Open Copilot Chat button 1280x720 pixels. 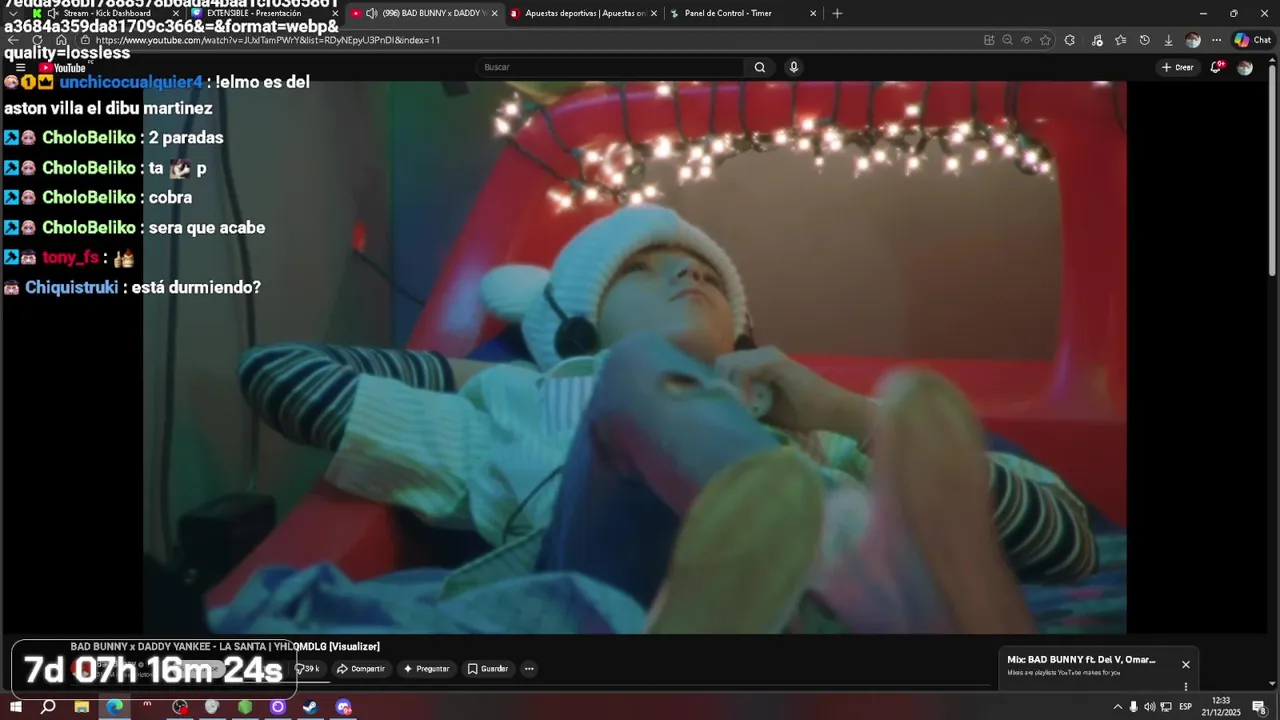[1252, 40]
